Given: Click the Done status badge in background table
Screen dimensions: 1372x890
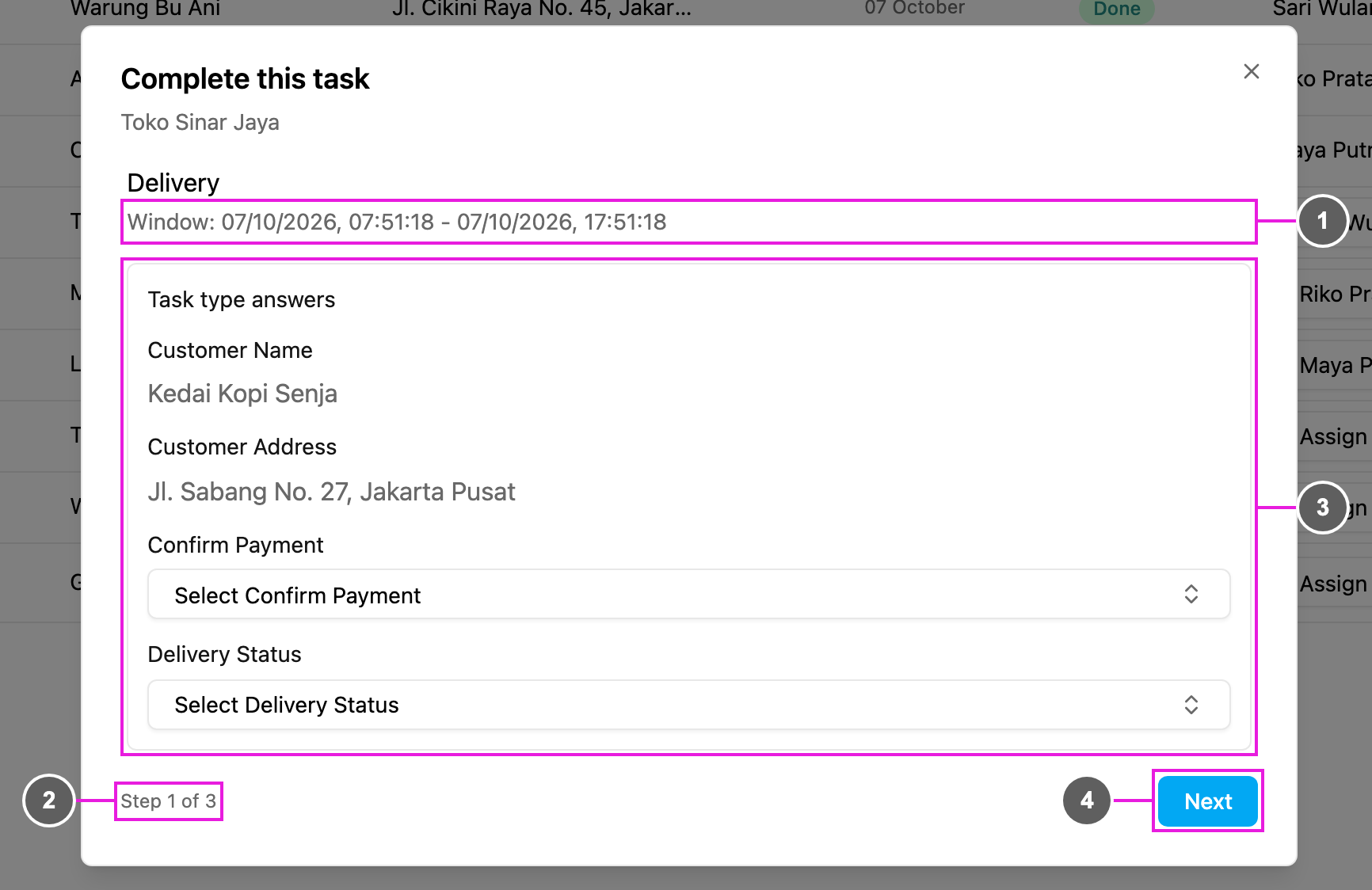Looking at the screenshot, I should [x=1117, y=9].
